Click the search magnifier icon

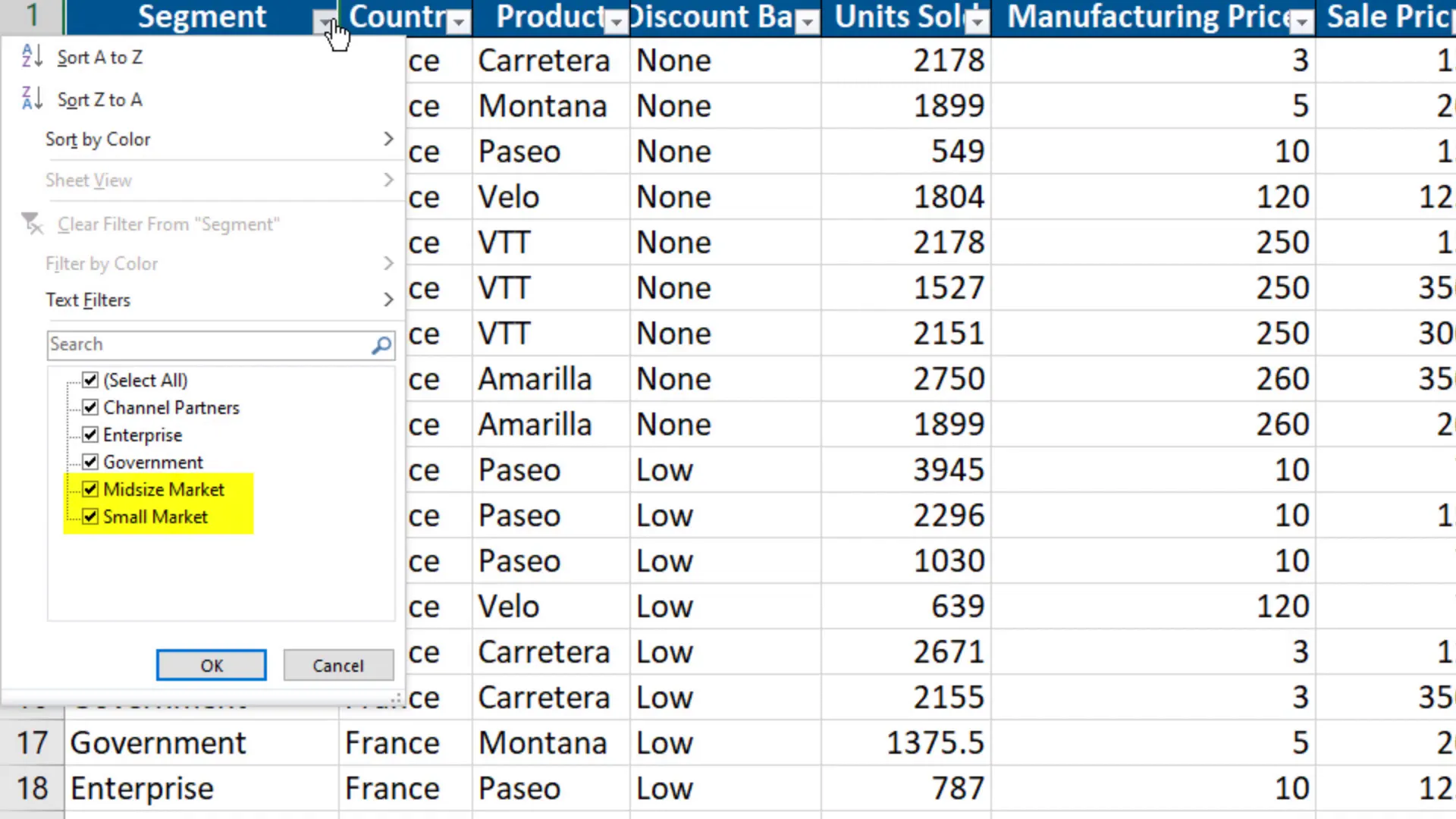pyautogui.click(x=381, y=345)
